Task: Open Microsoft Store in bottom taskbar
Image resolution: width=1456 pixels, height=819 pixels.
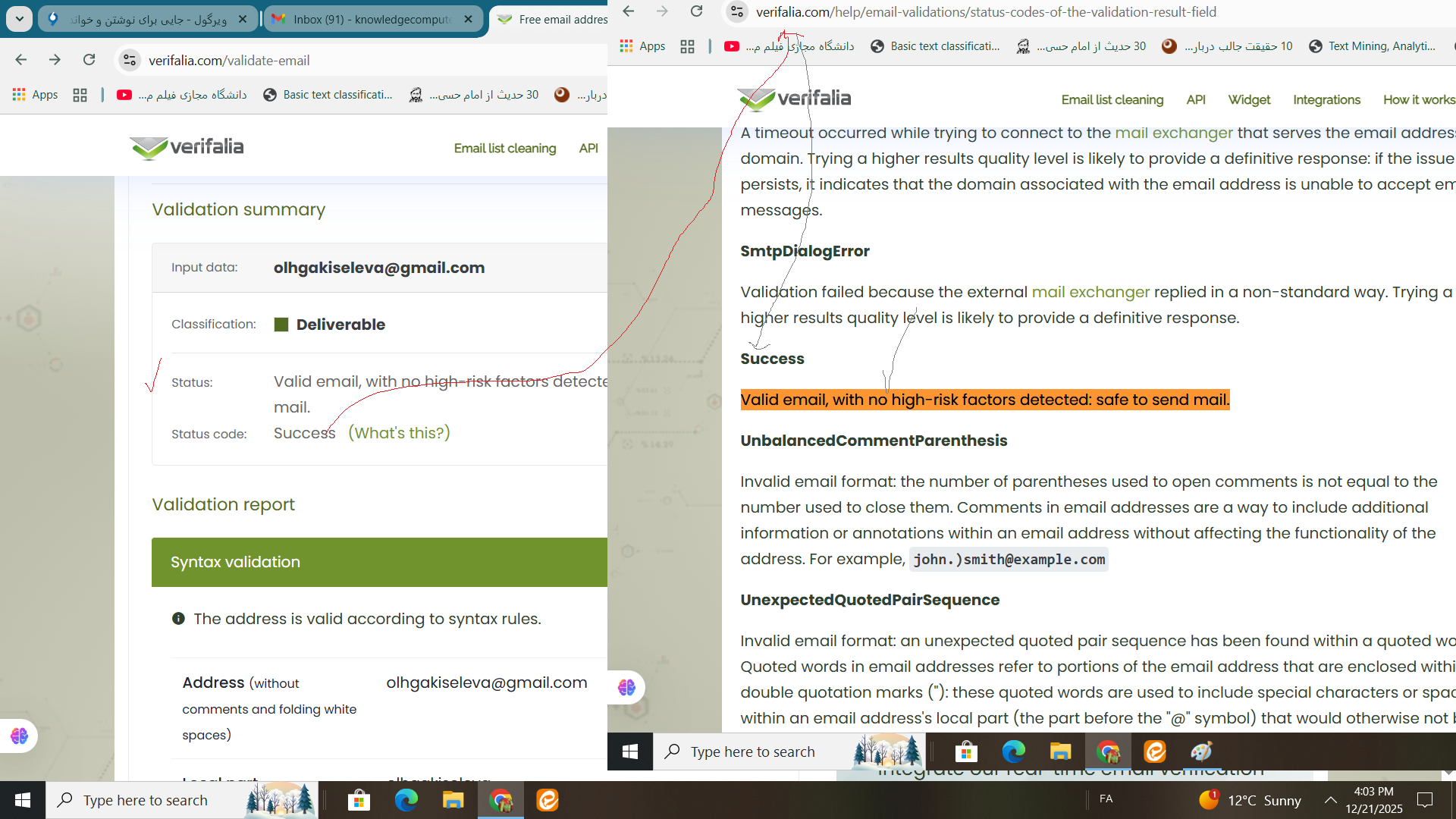Action: [x=359, y=800]
